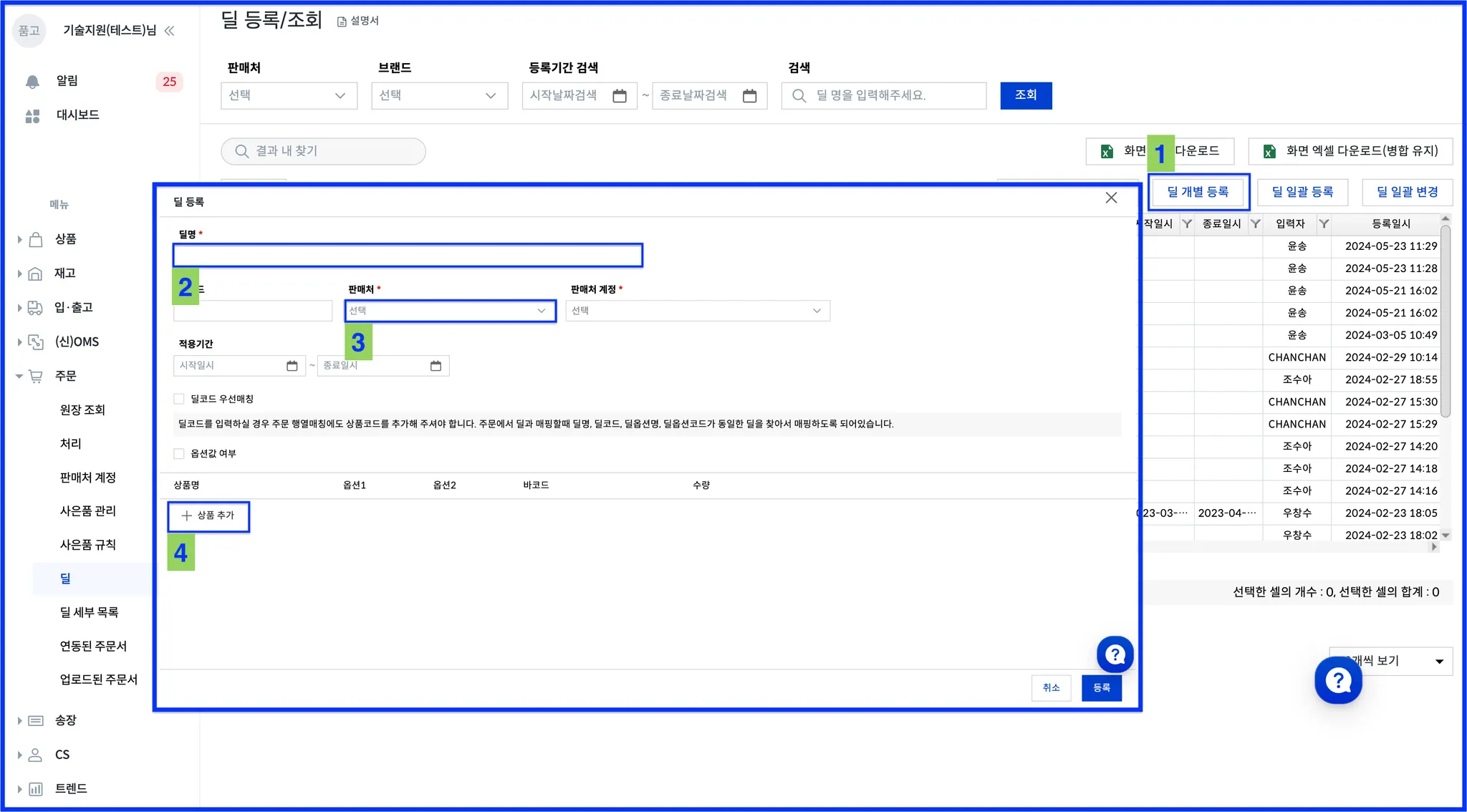This screenshot has height=812, width=1467.
Task: Open 딜 세부 목록 menu item
Action: 89,612
